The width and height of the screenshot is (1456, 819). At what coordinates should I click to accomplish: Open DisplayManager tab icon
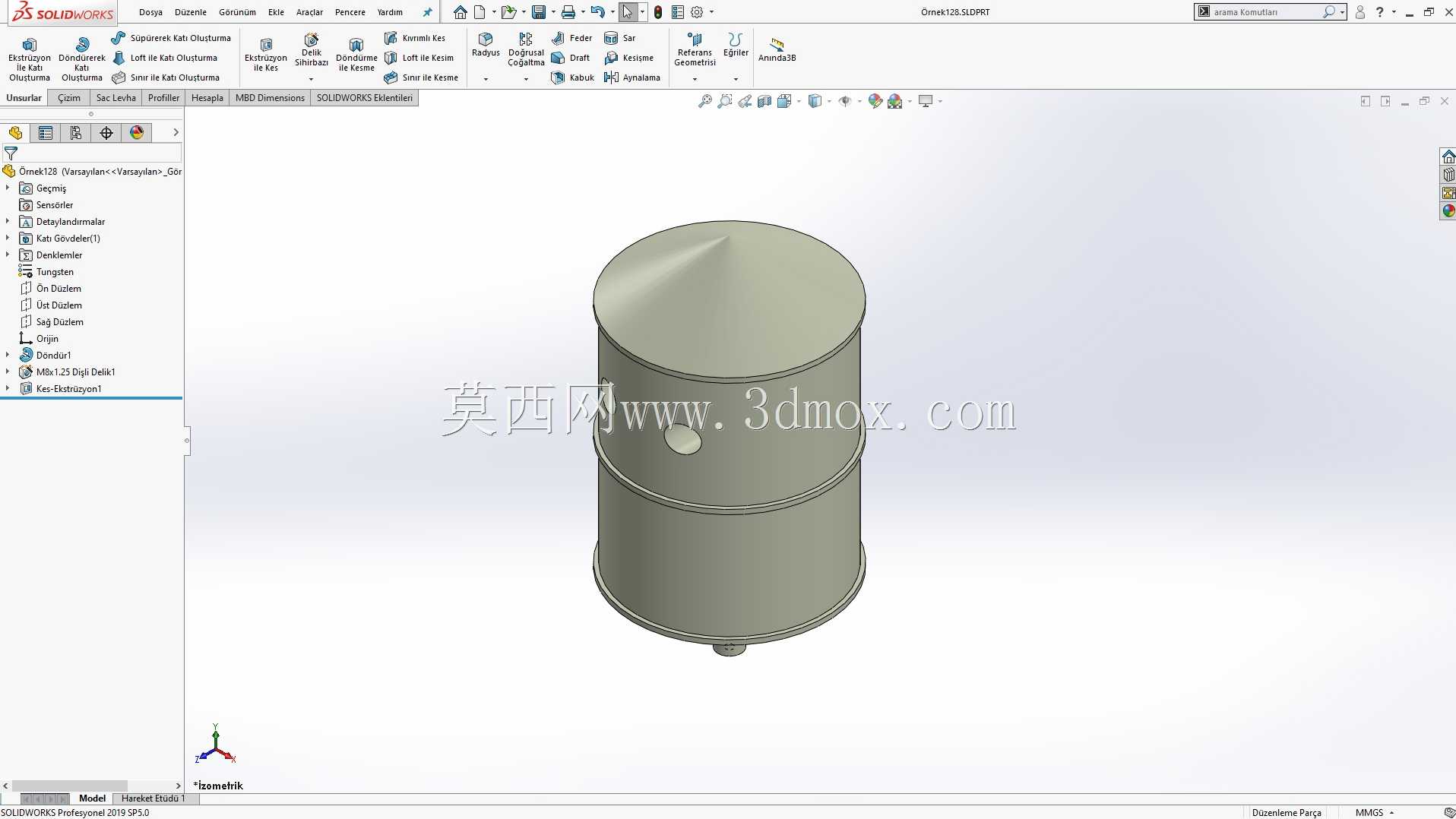click(x=137, y=133)
